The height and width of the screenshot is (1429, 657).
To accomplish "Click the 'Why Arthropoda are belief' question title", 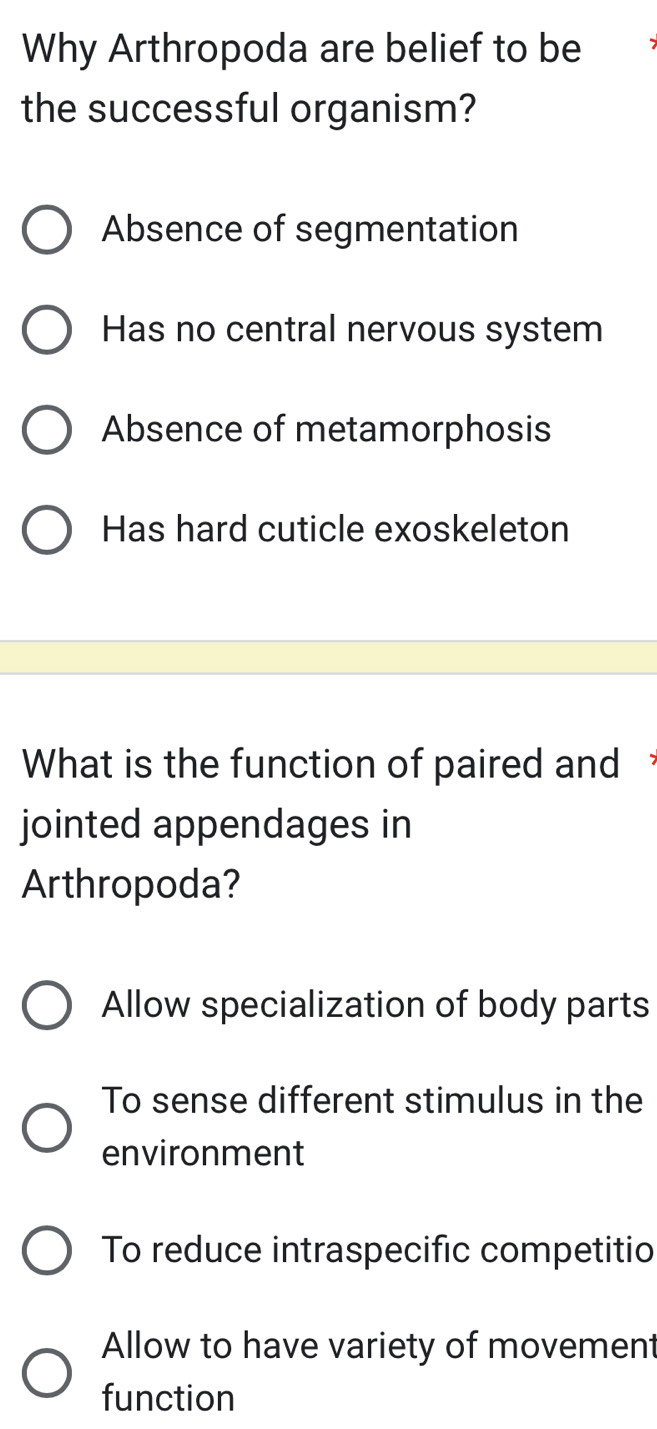I will point(301,77).
